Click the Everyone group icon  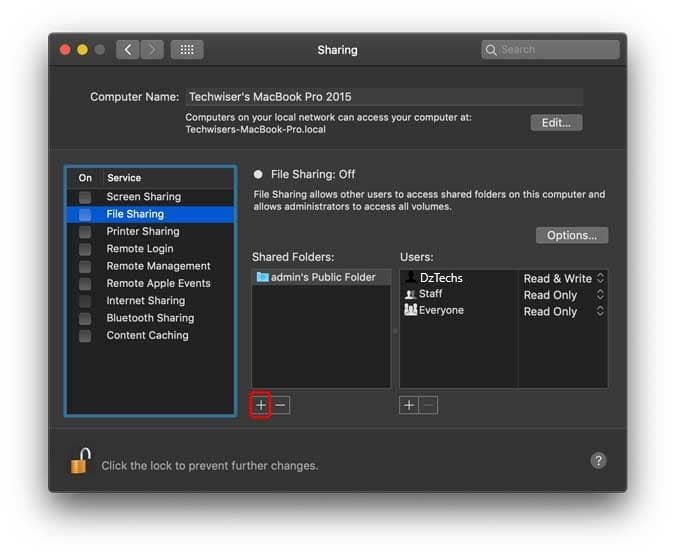click(x=411, y=309)
